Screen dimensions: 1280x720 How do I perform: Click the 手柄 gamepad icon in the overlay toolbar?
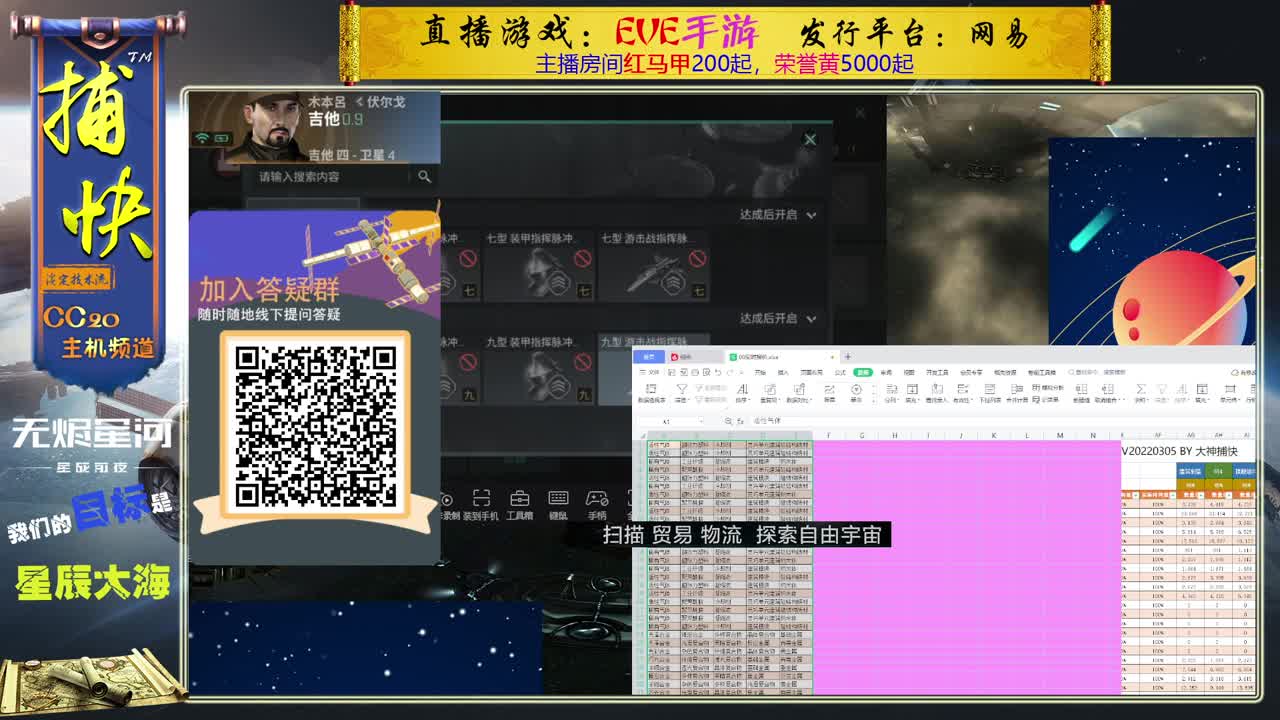(597, 500)
